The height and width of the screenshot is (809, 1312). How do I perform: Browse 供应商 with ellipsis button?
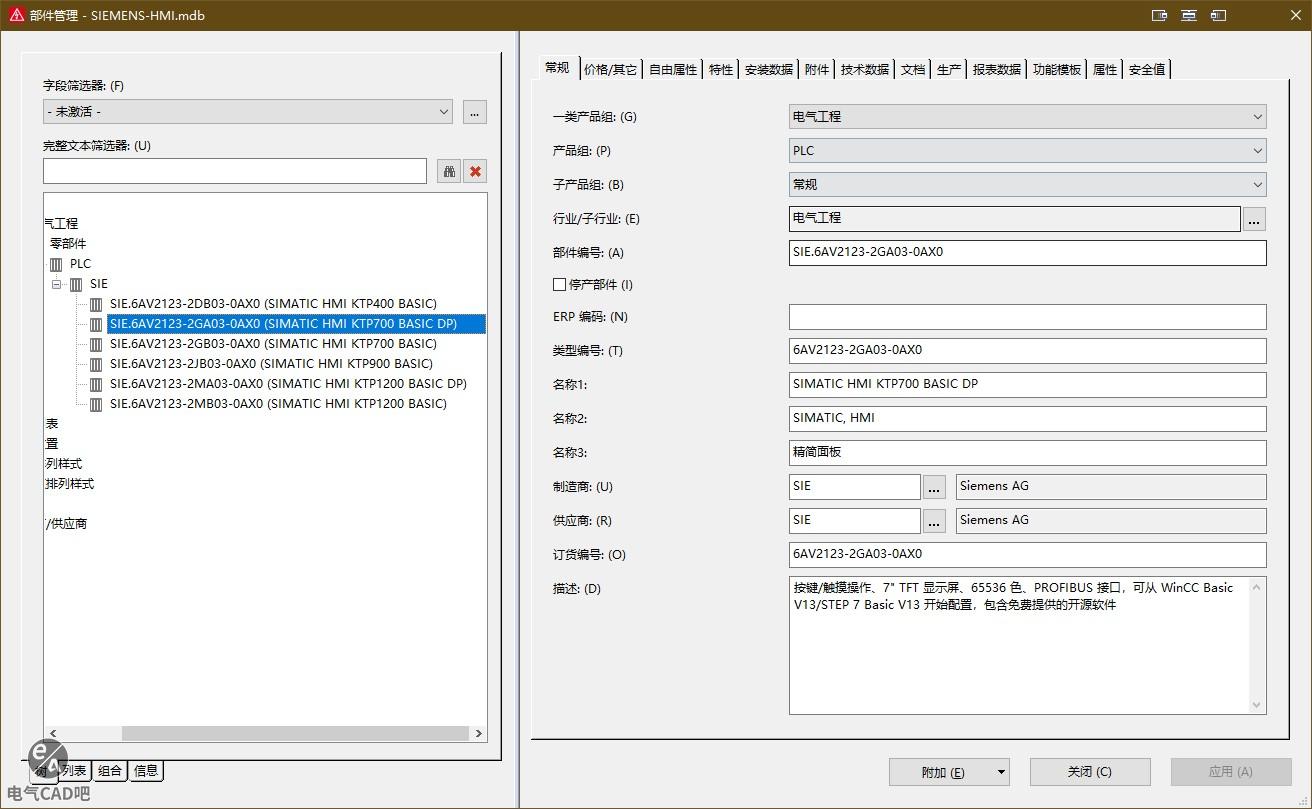tap(934, 521)
